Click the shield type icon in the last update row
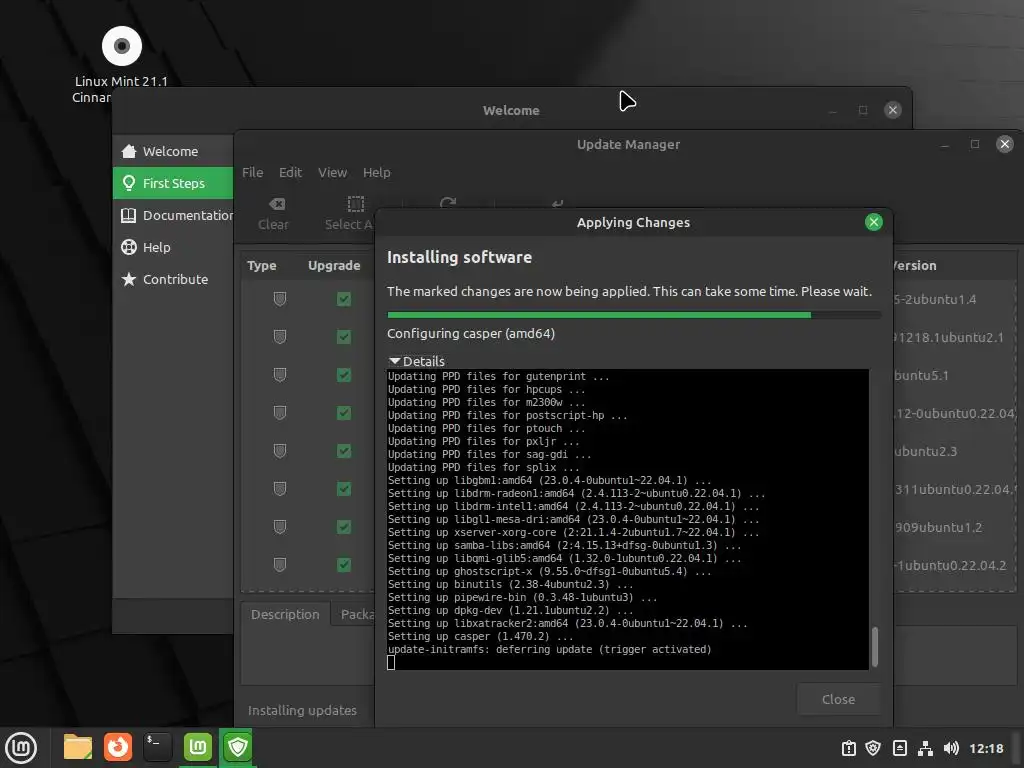Screen dimensions: 1024x768 (x=280, y=565)
